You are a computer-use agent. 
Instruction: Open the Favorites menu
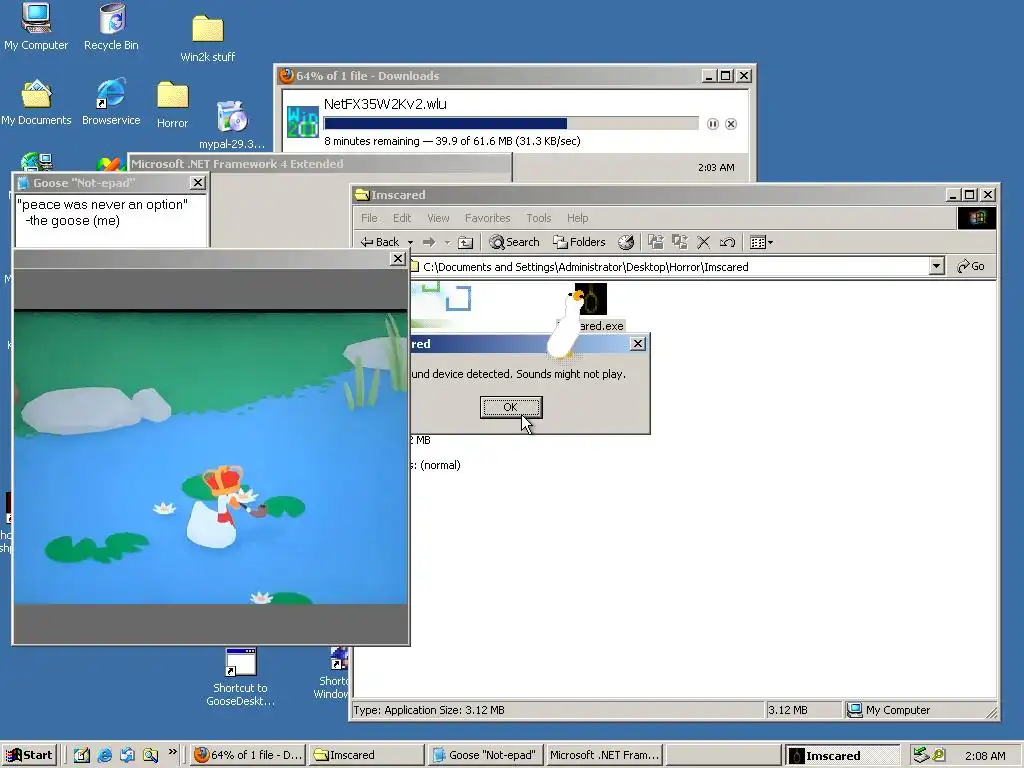point(487,218)
